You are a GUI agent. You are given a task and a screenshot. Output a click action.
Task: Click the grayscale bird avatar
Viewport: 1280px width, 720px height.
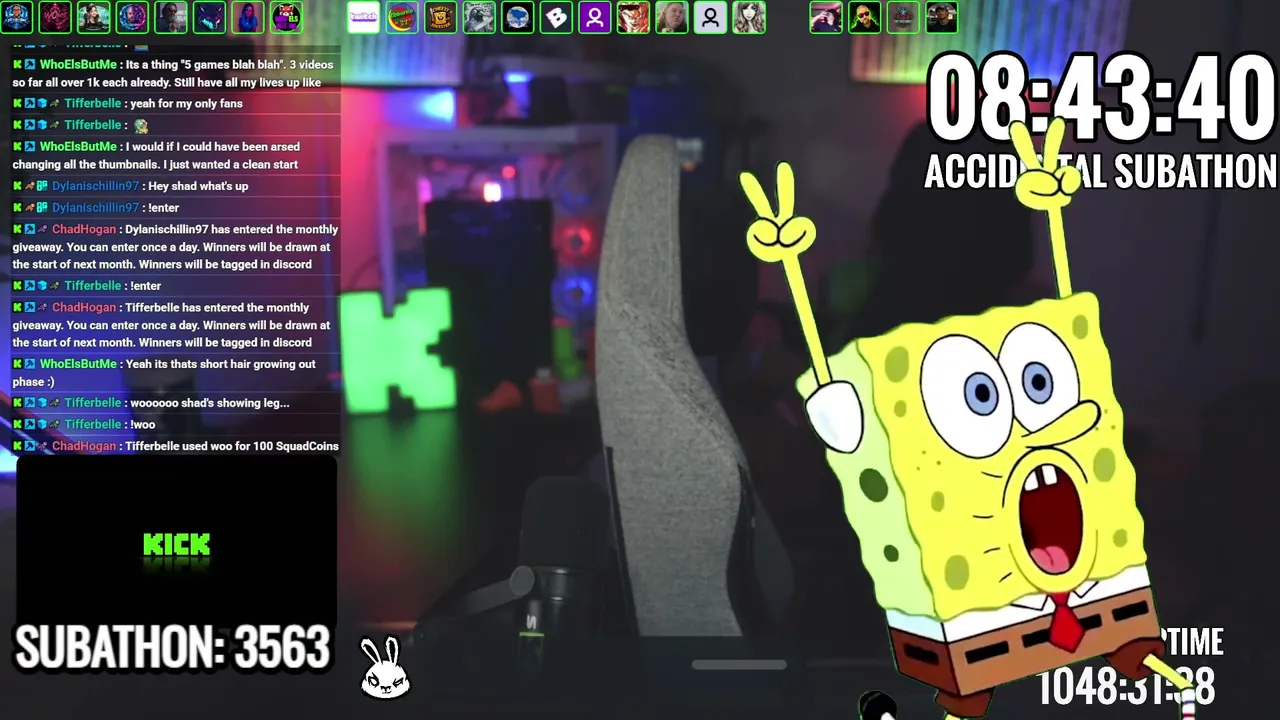click(479, 17)
